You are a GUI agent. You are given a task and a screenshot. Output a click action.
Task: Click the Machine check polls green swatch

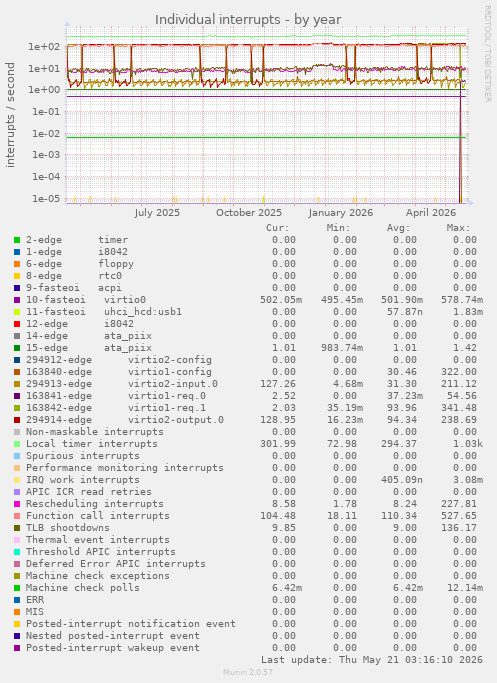pyautogui.click(x=17, y=588)
